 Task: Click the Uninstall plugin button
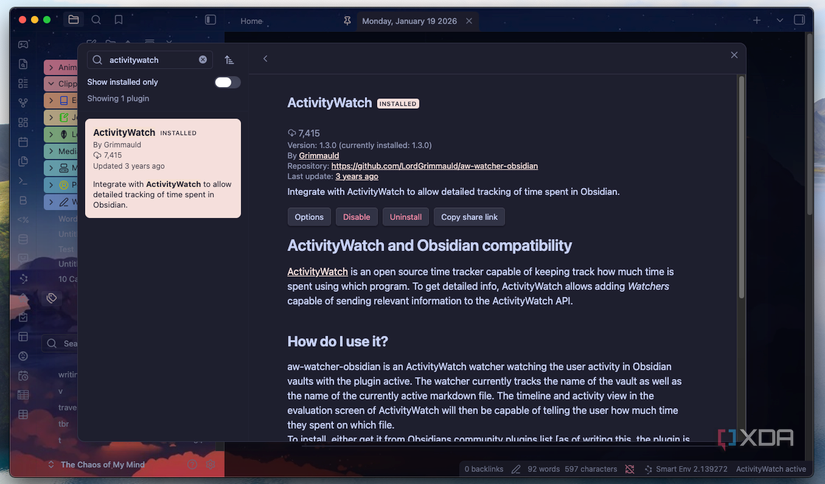406,217
